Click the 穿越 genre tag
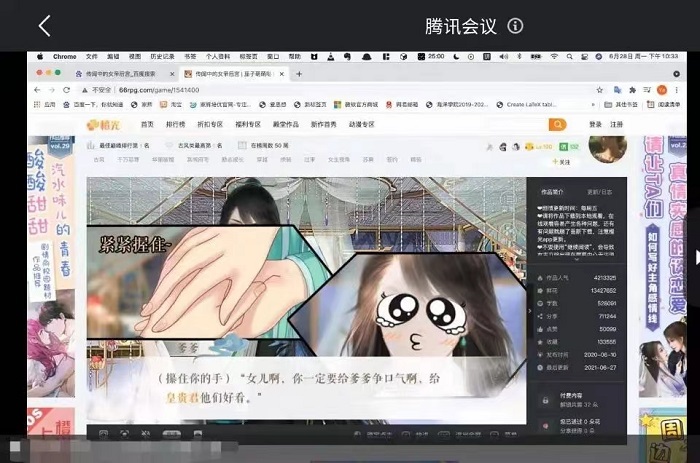700x463 pixels. coord(262,159)
